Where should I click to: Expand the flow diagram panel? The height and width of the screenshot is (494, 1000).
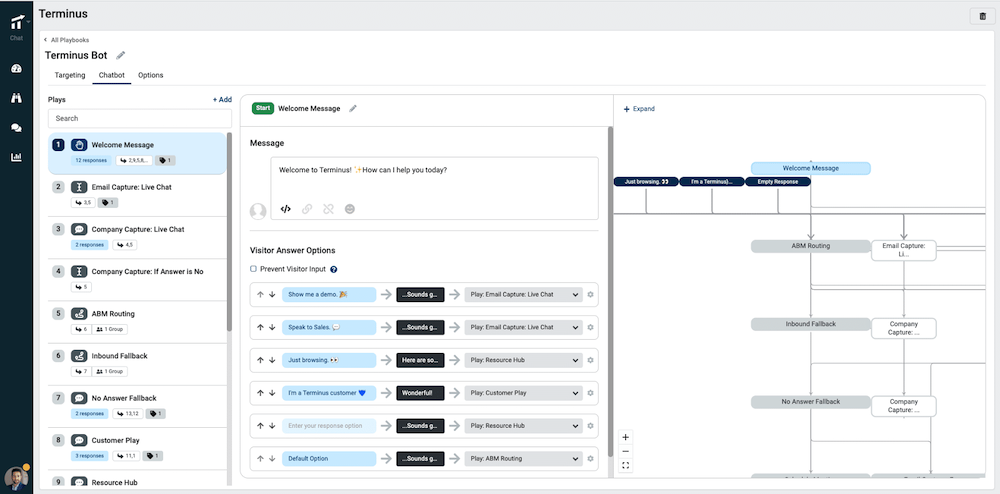pos(639,109)
